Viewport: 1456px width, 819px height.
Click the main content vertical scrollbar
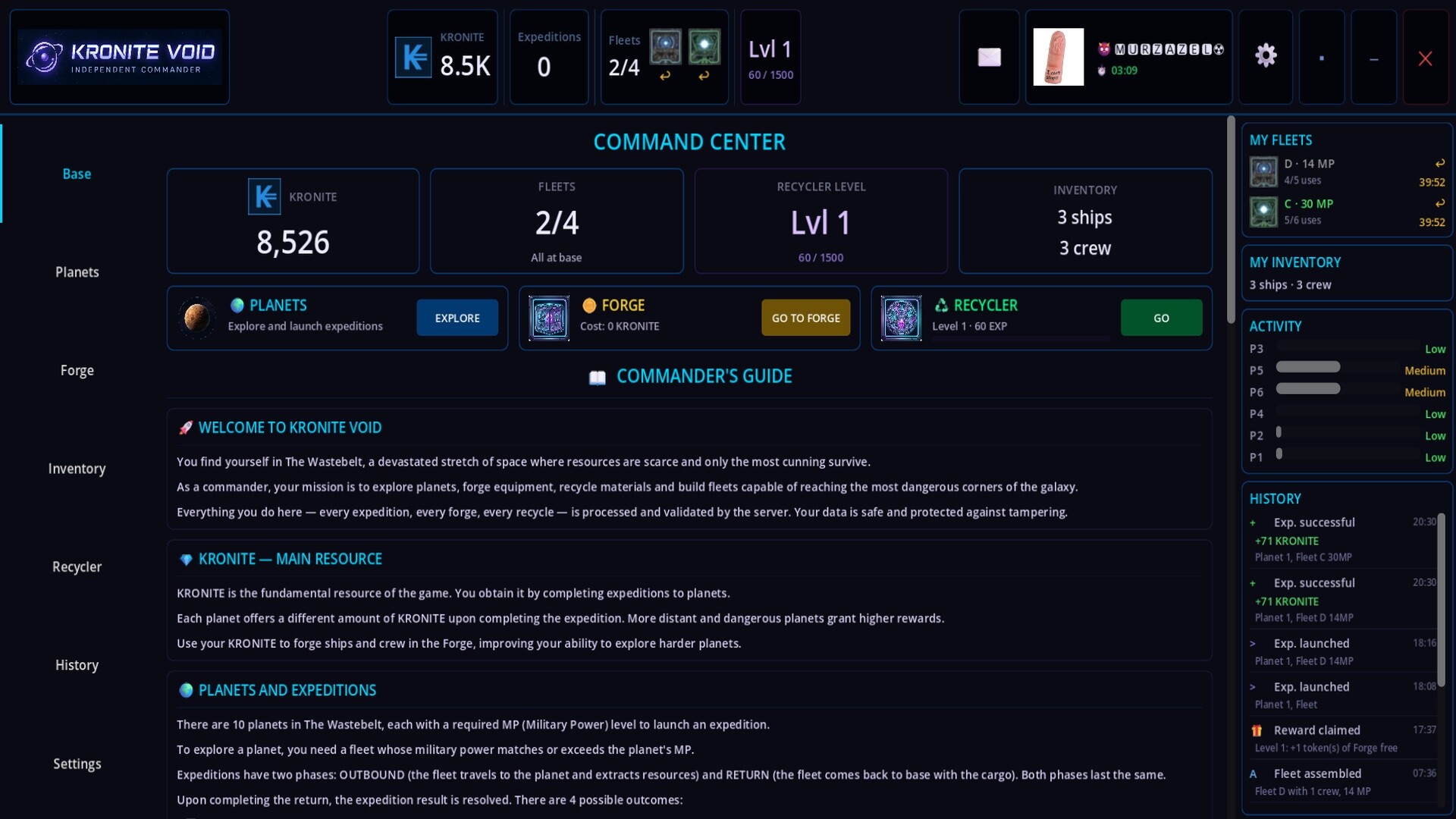1231,220
